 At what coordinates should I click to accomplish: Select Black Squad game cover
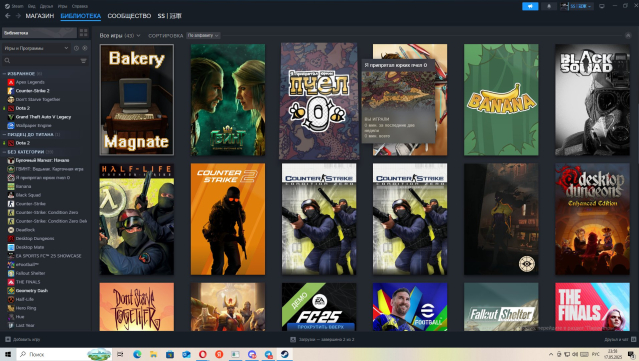click(x=592, y=100)
